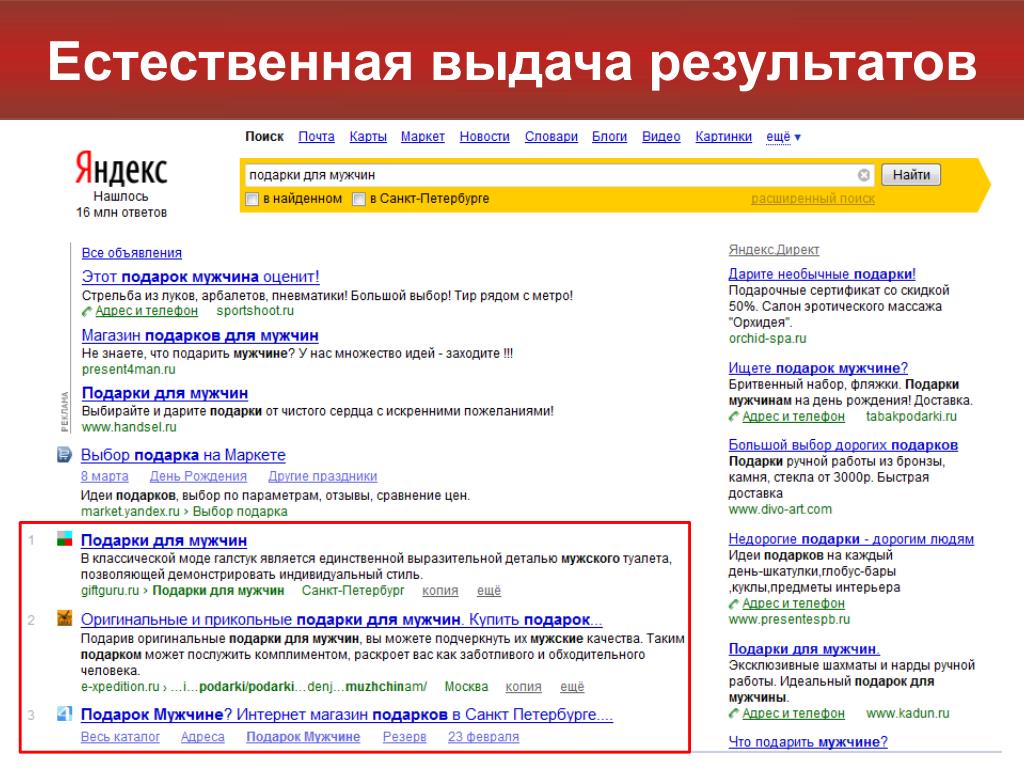Open result 'Оригинальные и прикольные подарки для мужчин'

coord(342,619)
